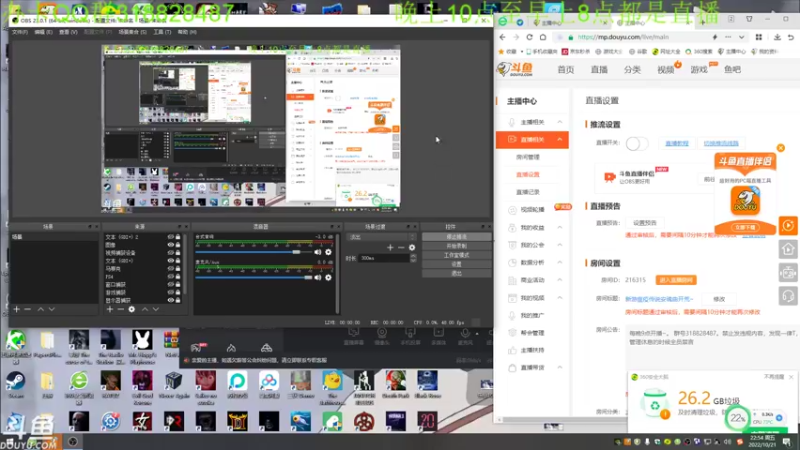
Task: Click the Douyu logo on the webpage
Action: coord(515,69)
